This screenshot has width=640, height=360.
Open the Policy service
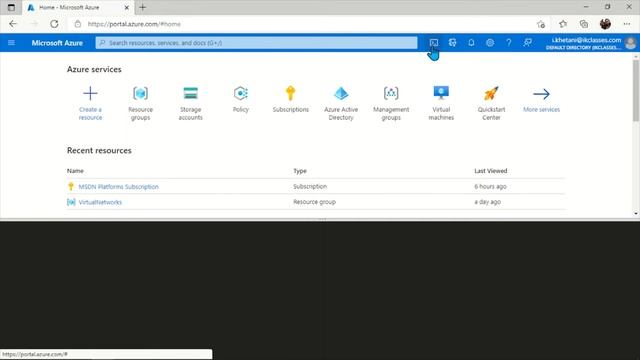241,99
